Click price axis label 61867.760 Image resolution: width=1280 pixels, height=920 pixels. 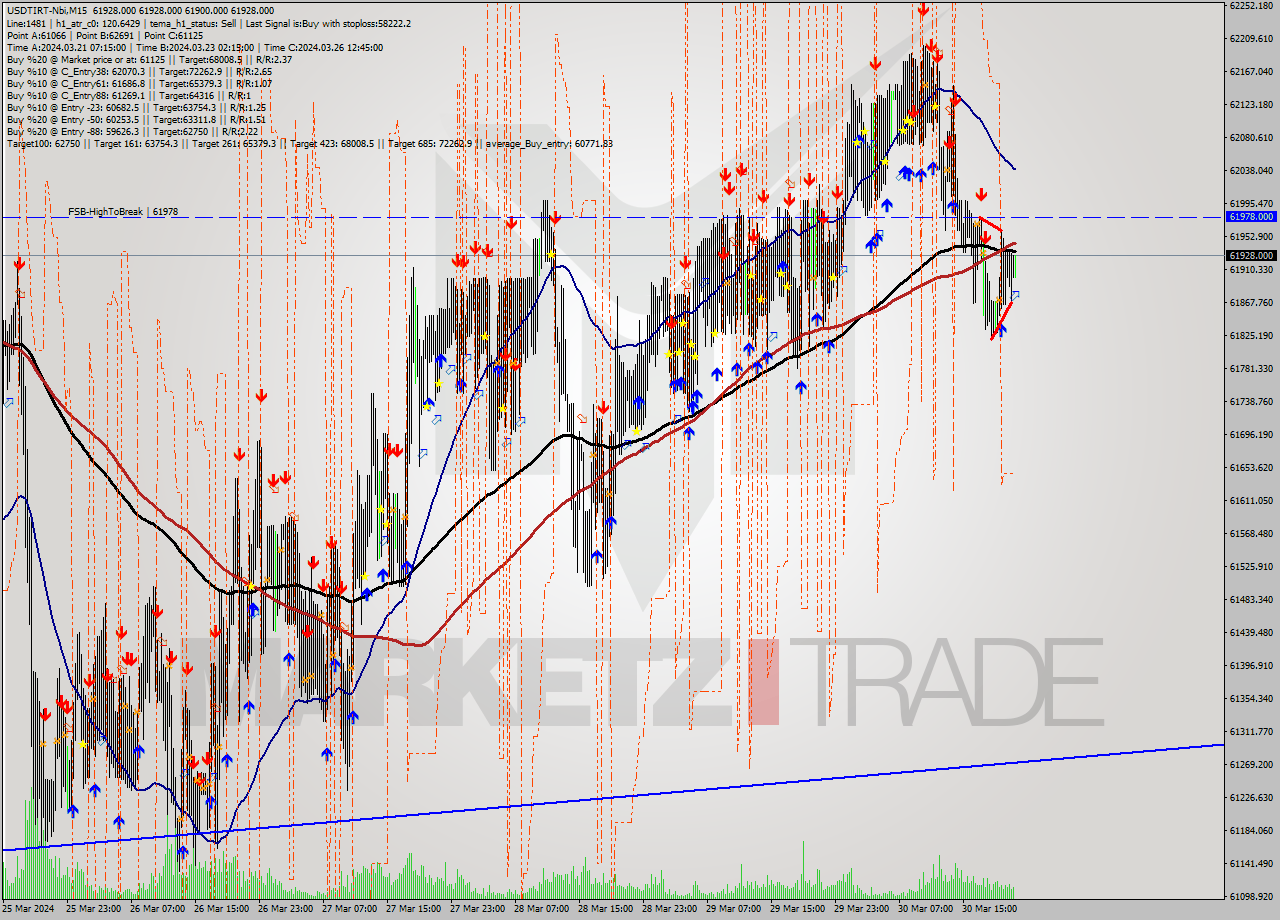click(1251, 302)
